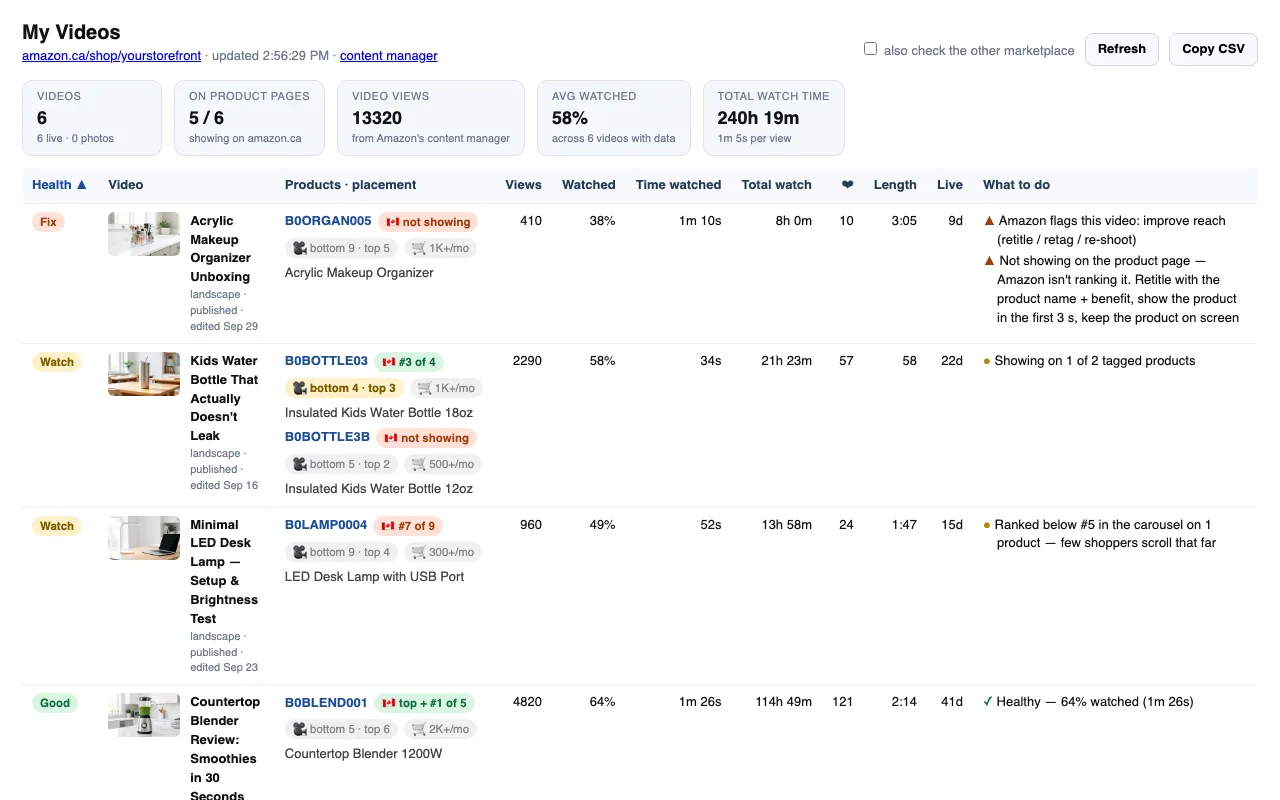Click the camera badge "bottom 5 · top 6"
Image resolution: width=1280 pixels, height=800 pixels.
click(x=342, y=729)
